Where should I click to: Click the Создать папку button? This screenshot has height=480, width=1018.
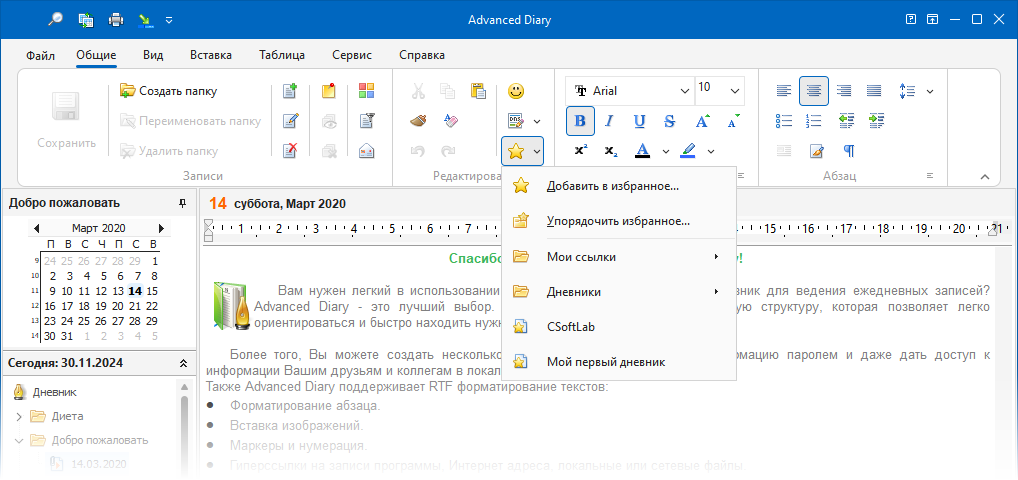pos(168,91)
